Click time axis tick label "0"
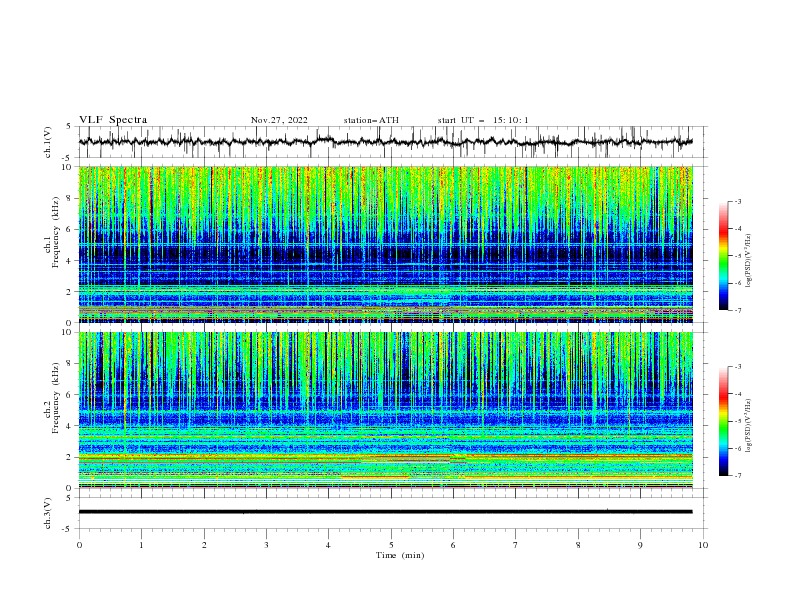792x612 pixels. click(x=79, y=545)
